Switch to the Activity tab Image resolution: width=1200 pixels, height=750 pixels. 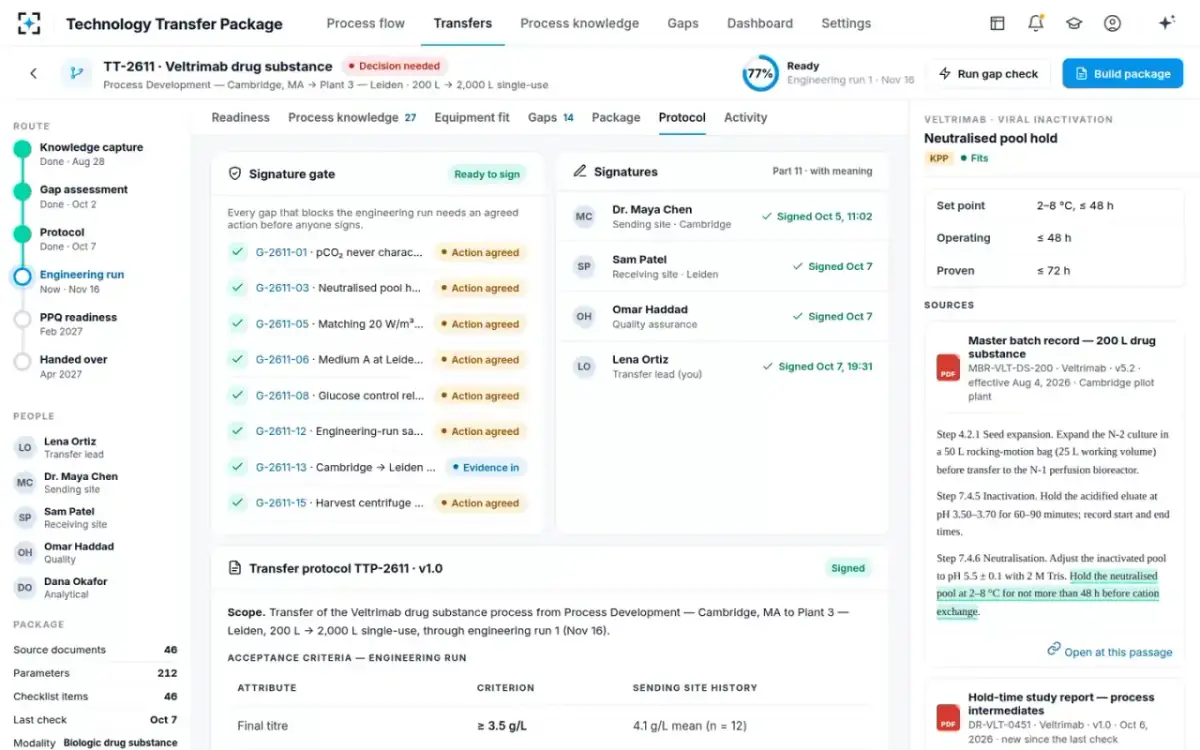[746, 117]
